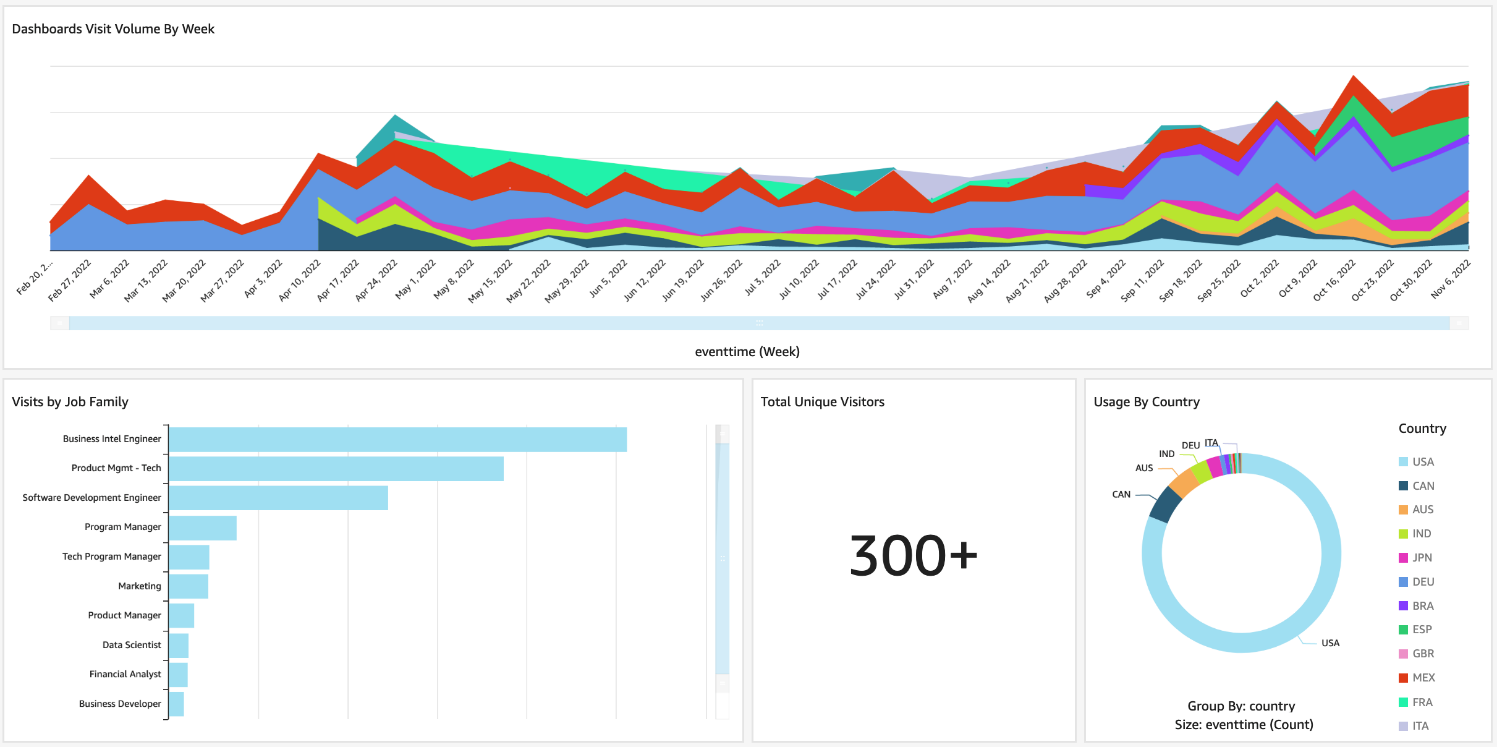The image size is (1497, 747).
Task: Open the Usage By Country panel title
Action: 1146,401
